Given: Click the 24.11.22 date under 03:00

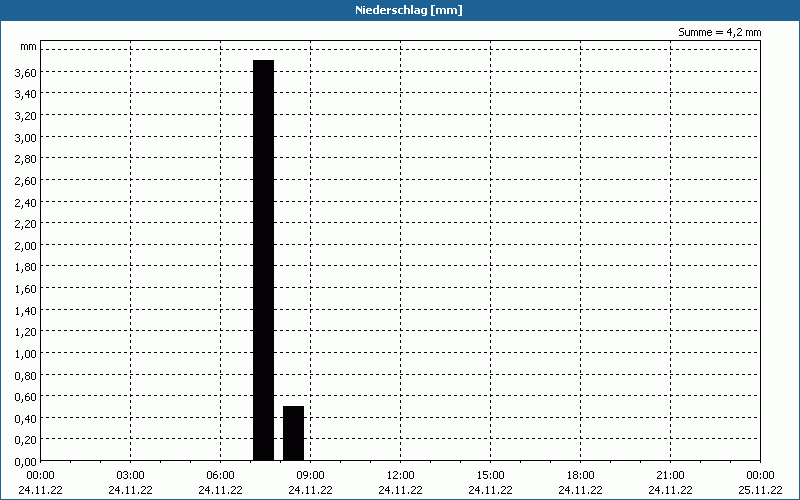Looking at the screenshot, I should click(131, 491).
